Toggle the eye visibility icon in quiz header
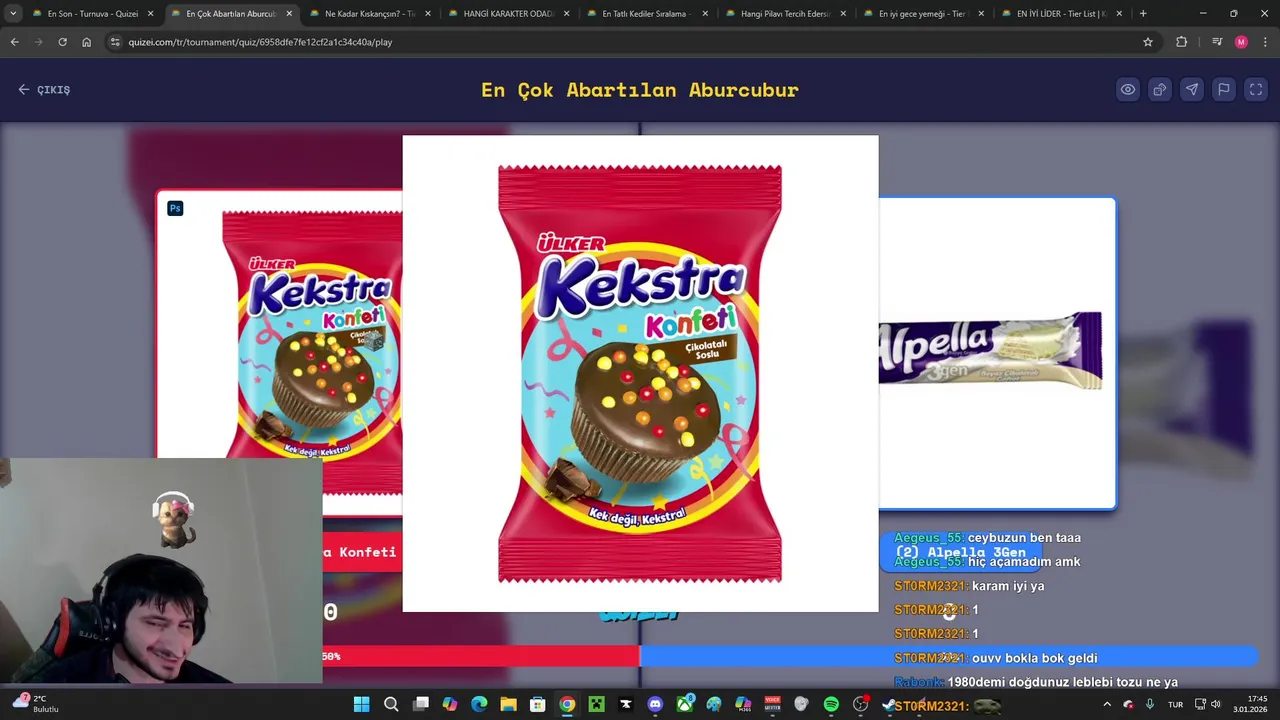1280x720 pixels. pos(1128,89)
